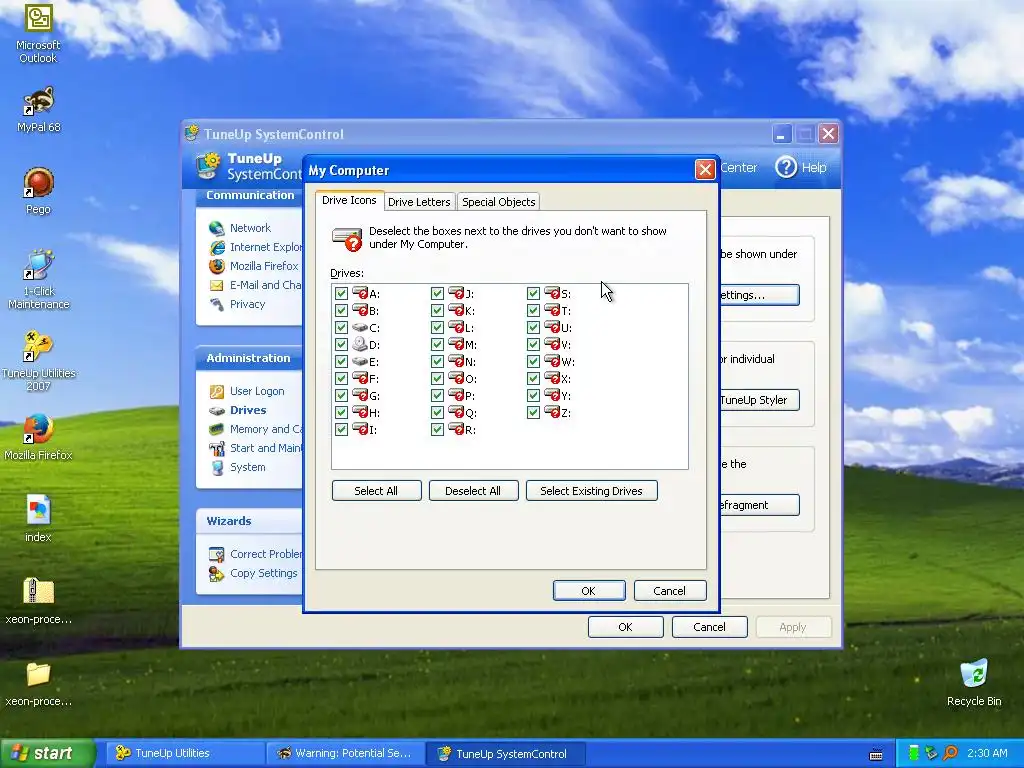Click the Help icon in TuneUp SystemControl
This screenshot has width=1024, height=768.
pyautogui.click(x=786, y=167)
